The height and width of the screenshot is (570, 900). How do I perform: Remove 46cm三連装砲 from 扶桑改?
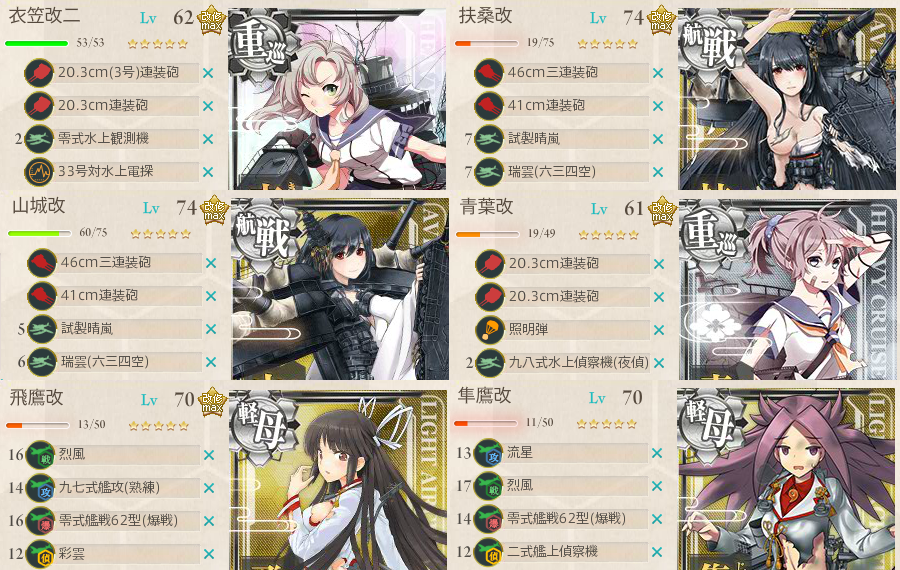coord(658,73)
